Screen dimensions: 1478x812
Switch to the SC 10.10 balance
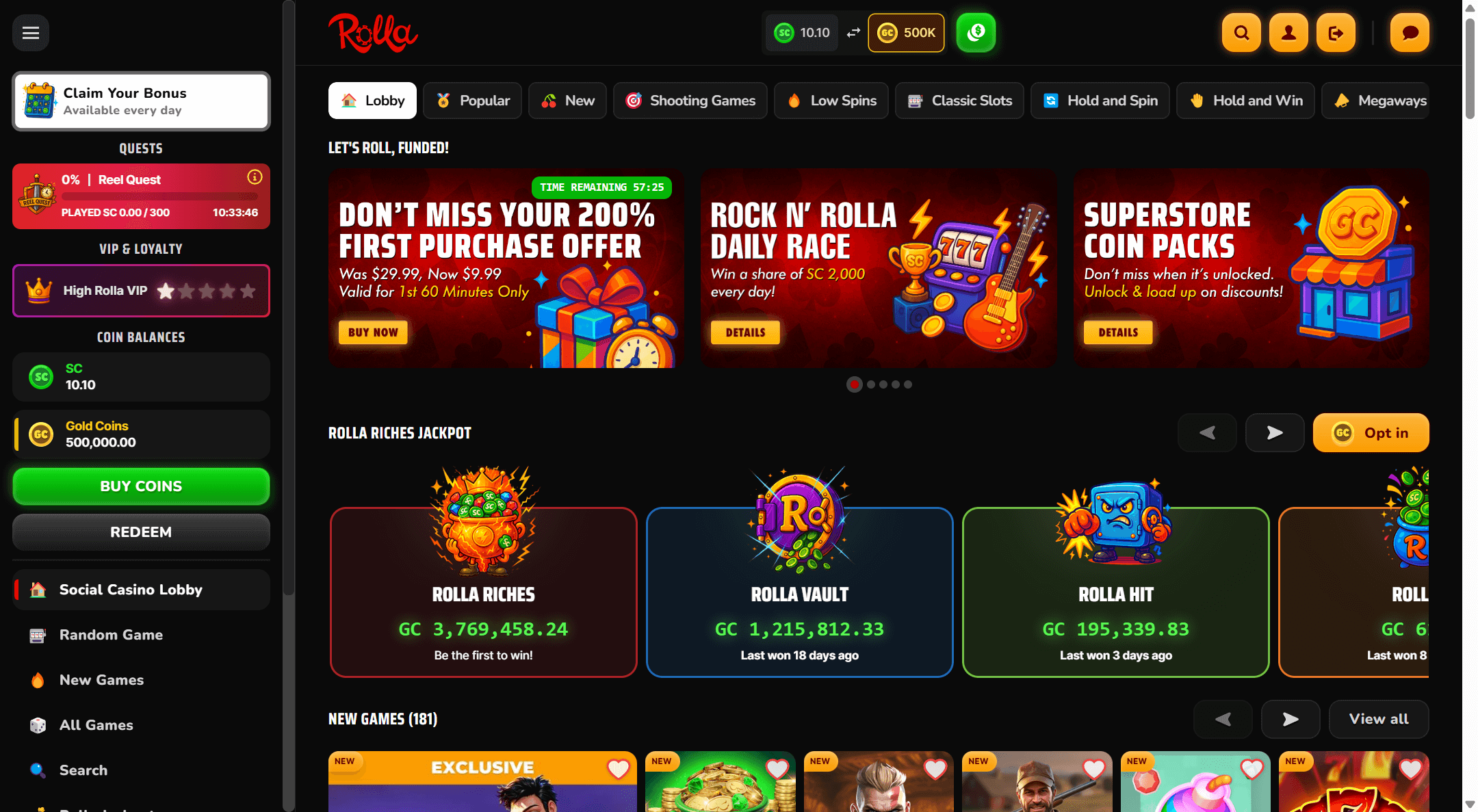click(802, 33)
